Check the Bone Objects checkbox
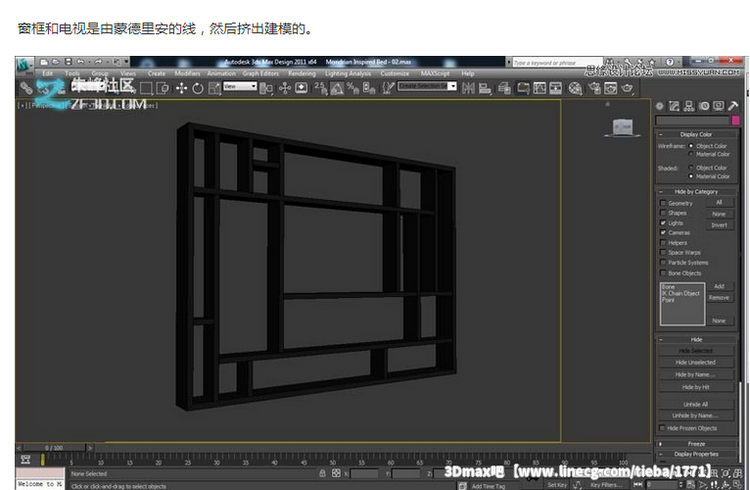The image size is (750, 490). tap(663, 273)
